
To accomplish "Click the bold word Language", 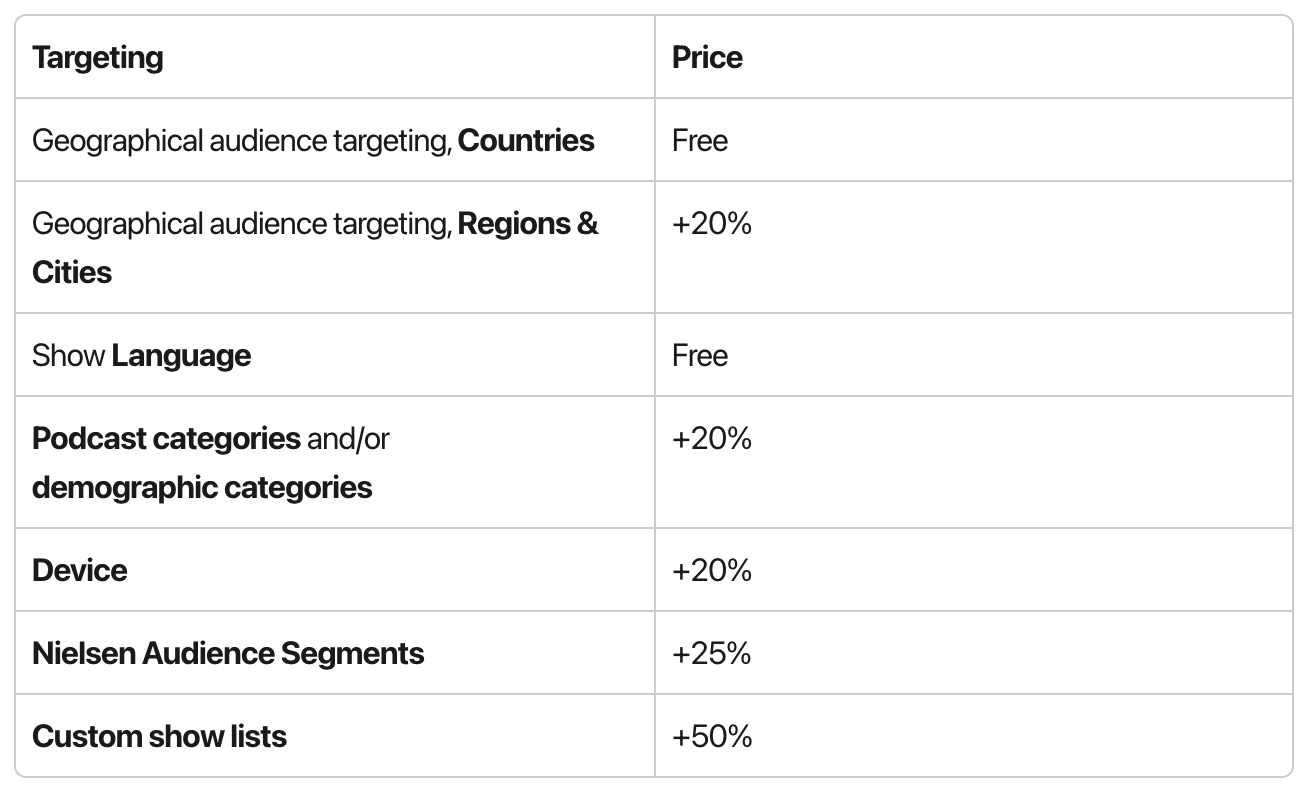I will (x=181, y=355).
